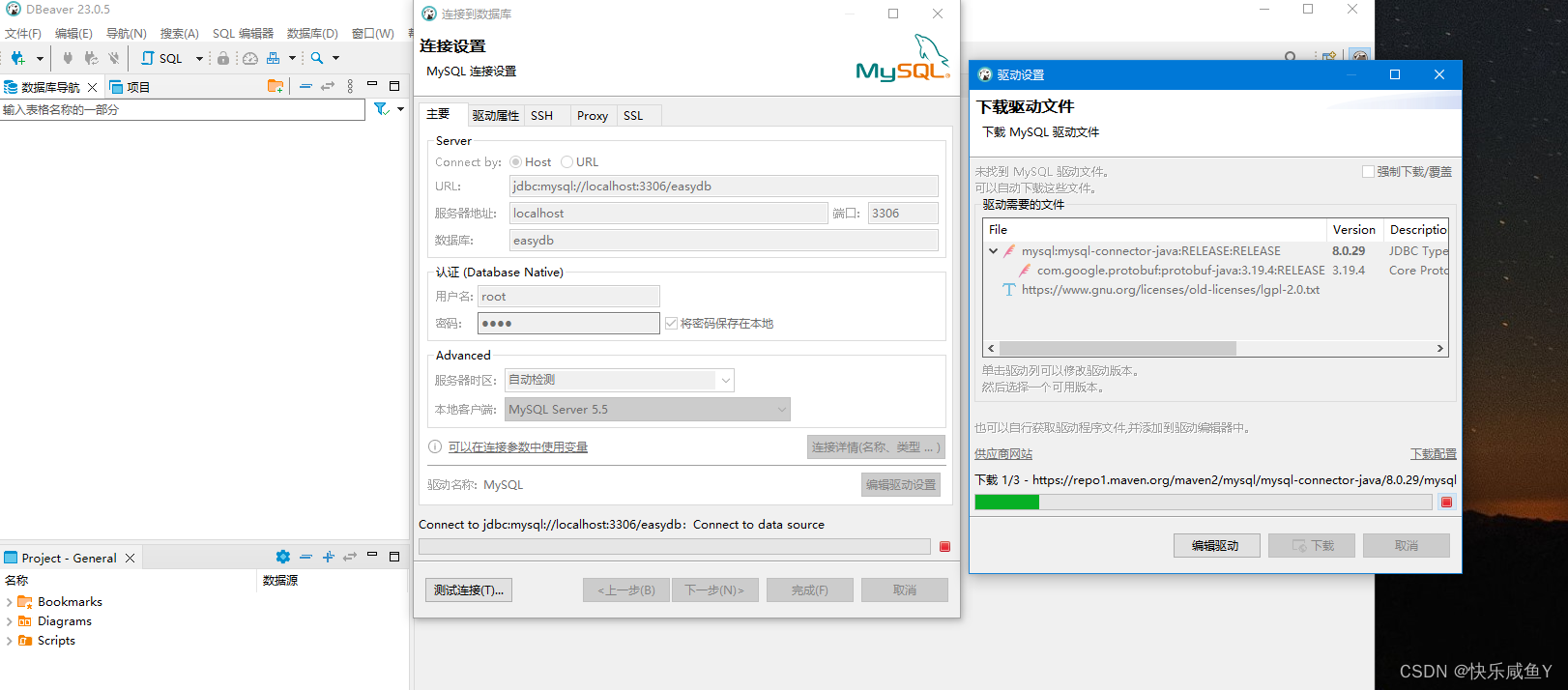Viewport: 1568px width, 690px height.
Task: Open database navigator view menu dots
Action: (x=350, y=86)
